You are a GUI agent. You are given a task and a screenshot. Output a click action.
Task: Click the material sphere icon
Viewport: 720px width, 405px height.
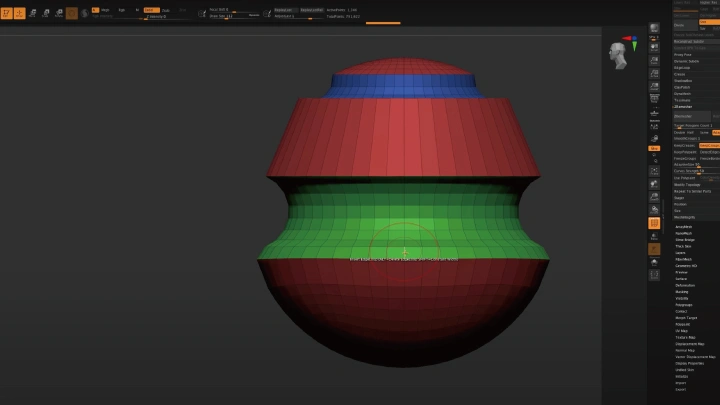click(84, 13)
